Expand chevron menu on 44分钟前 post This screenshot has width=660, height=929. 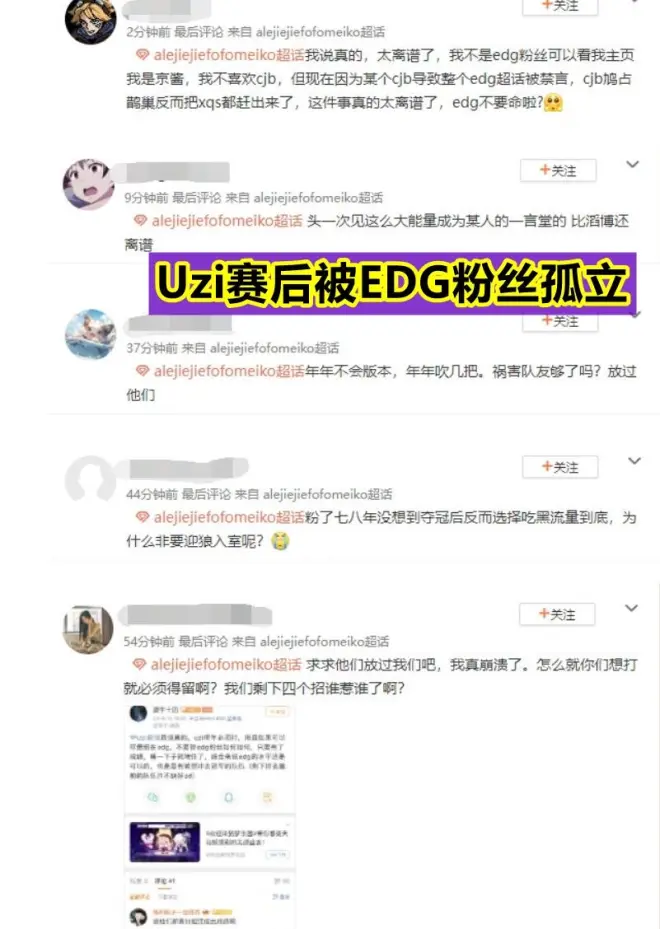coord(634,461)
